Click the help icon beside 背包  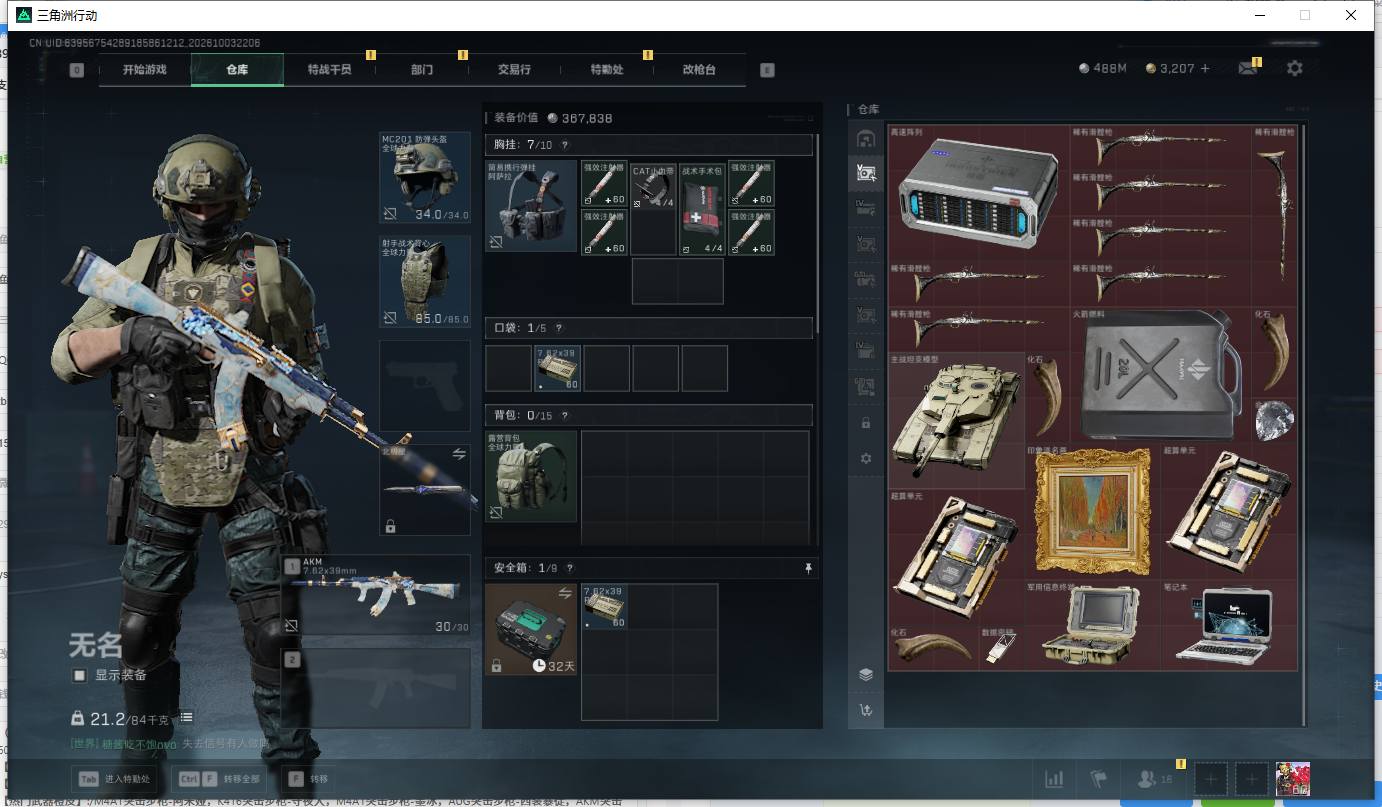point(563,414)
